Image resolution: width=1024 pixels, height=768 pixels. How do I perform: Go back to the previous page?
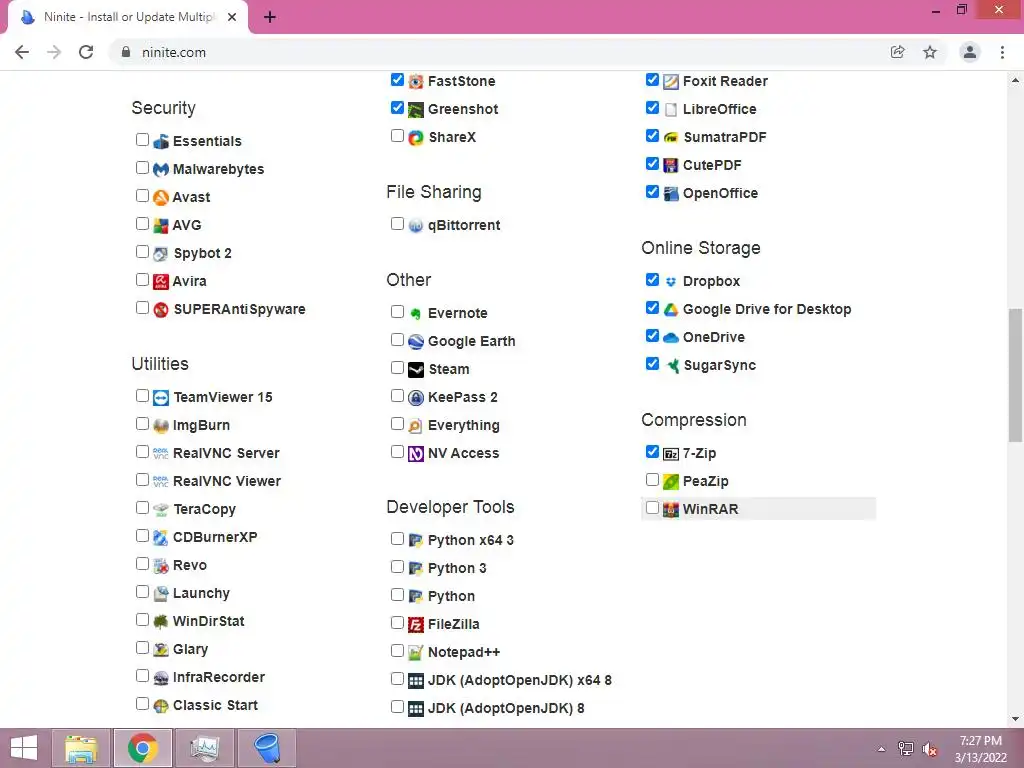22,52
